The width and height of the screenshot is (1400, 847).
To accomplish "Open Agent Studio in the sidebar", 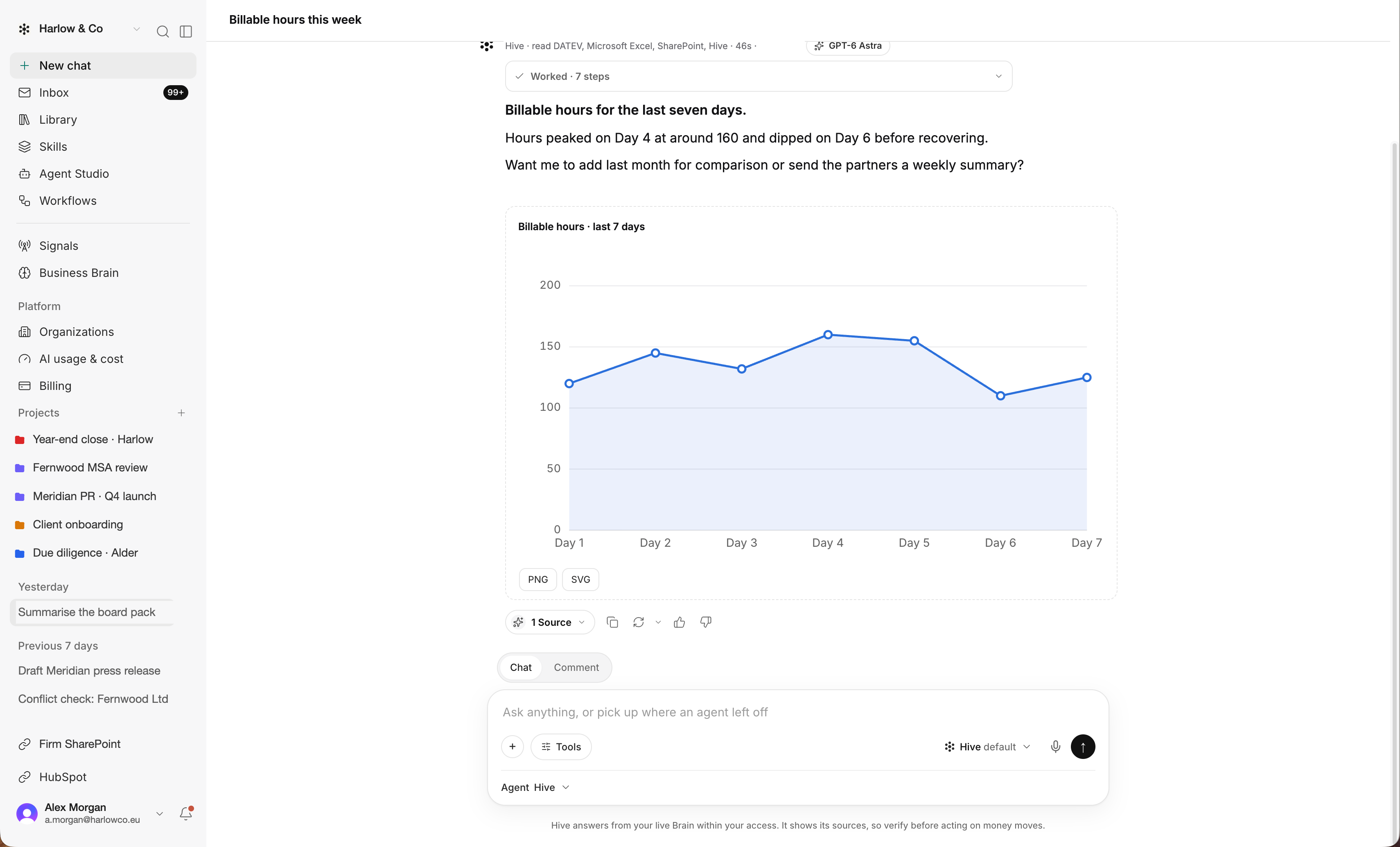I will coord(103,174).
